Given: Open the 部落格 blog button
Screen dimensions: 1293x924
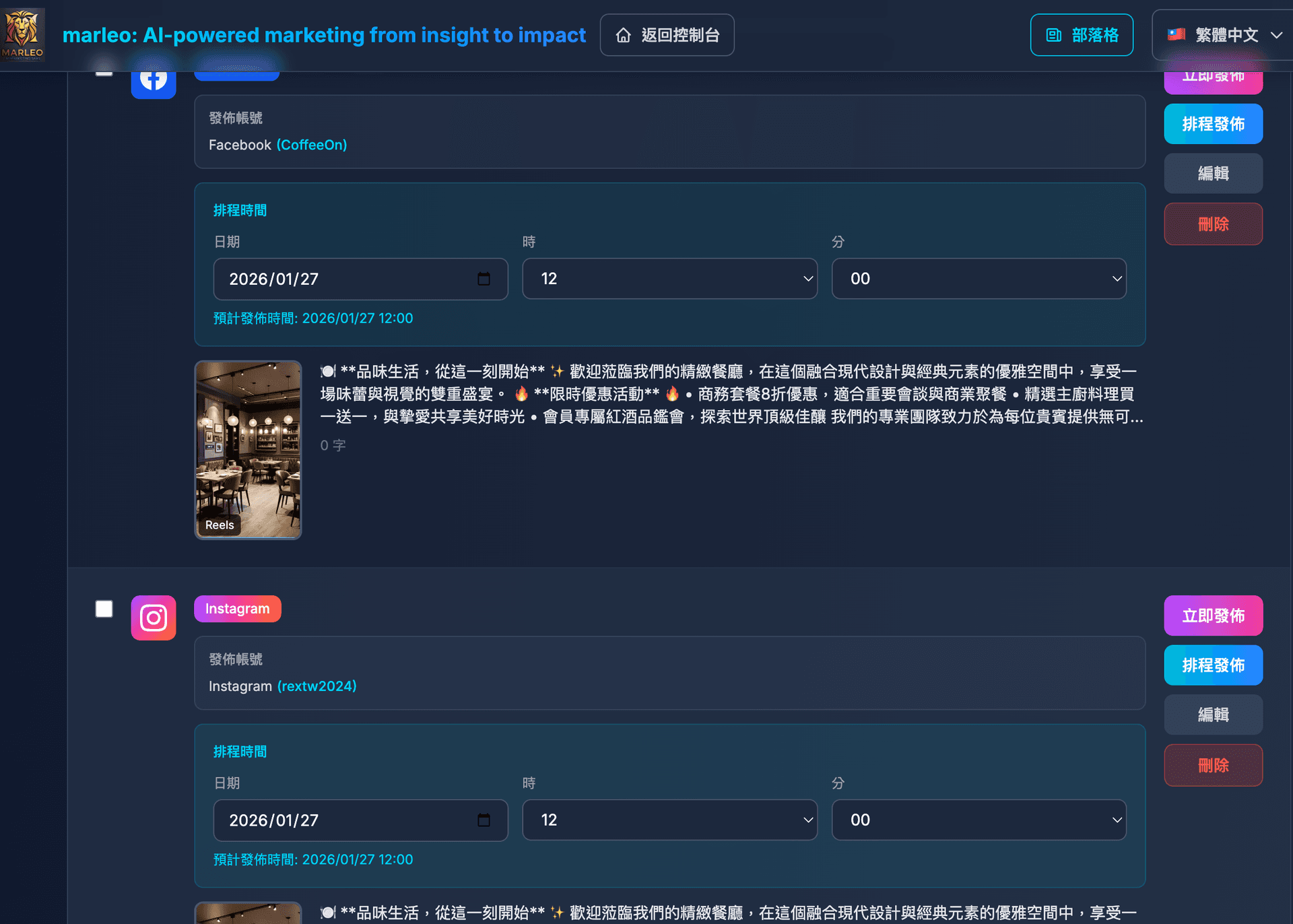Looking at the screenshot, I should (1082, 35).
